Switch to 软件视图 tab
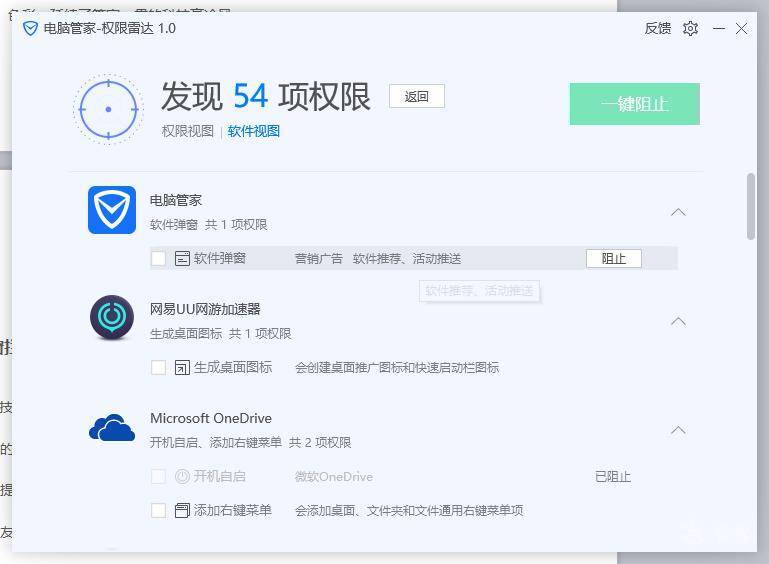Image resolution: width=769 pixels, height=564 pixels. (x=254, y=131)
